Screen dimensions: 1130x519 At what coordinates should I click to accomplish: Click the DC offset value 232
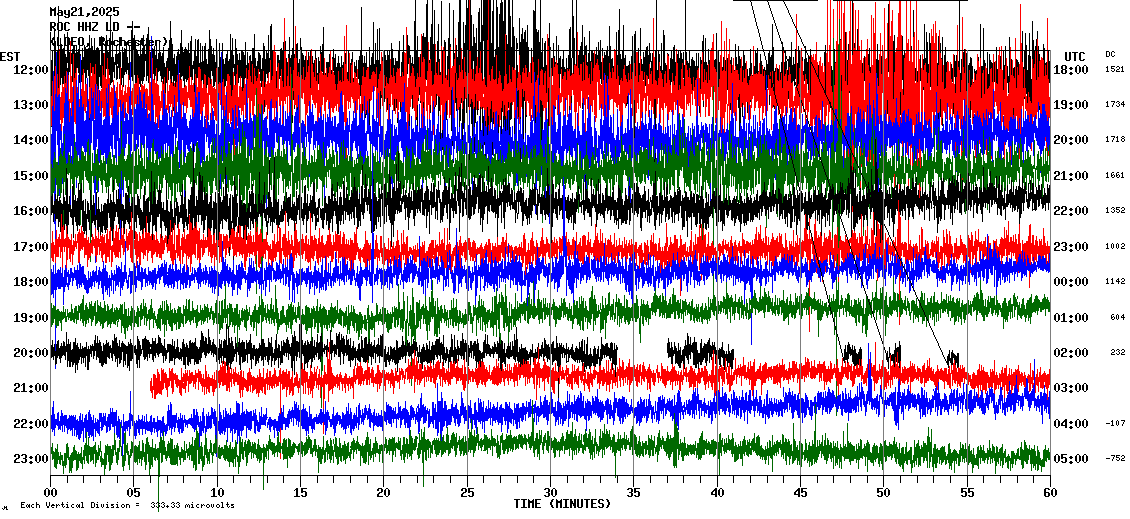pos(1117,353)
